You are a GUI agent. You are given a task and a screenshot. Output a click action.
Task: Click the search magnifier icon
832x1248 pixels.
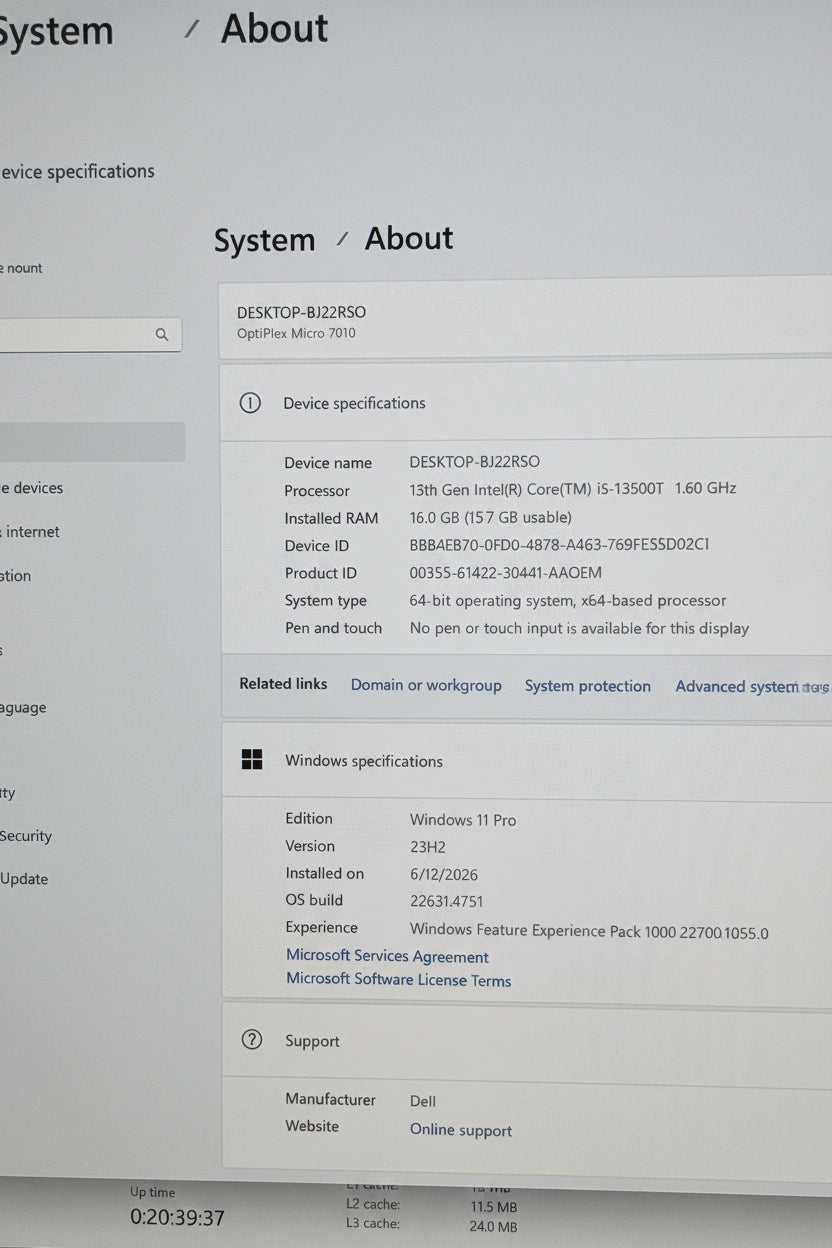[162, 335]
